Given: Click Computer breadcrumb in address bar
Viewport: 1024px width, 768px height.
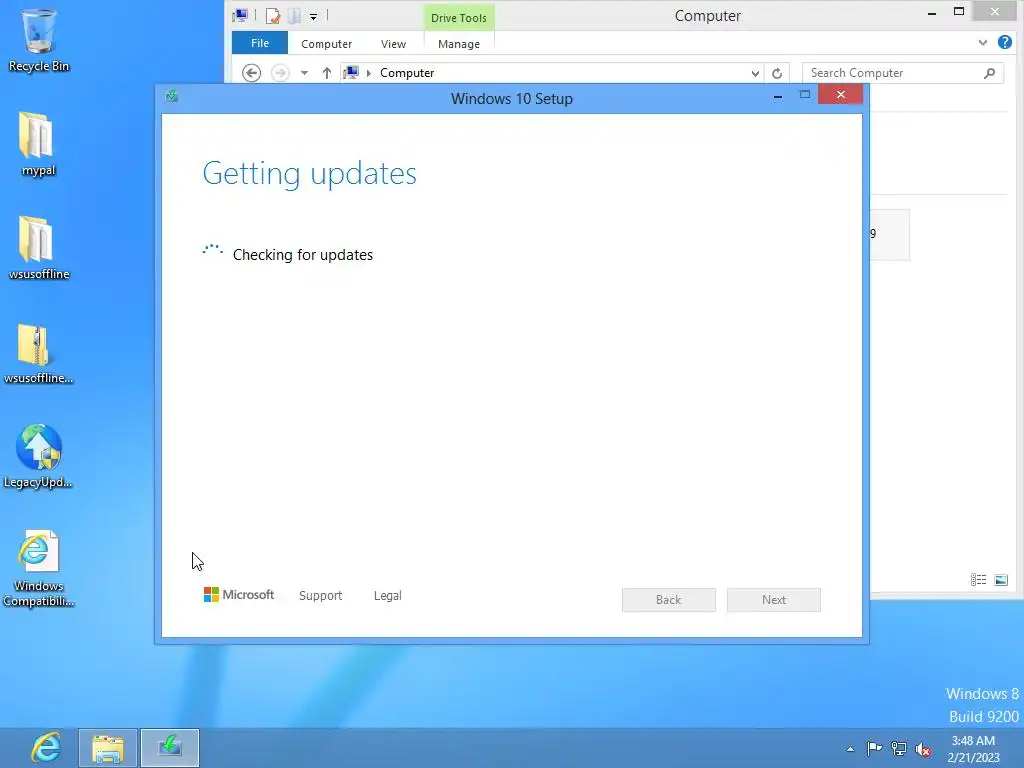Looking at the screenshot, I should (407, 73).
